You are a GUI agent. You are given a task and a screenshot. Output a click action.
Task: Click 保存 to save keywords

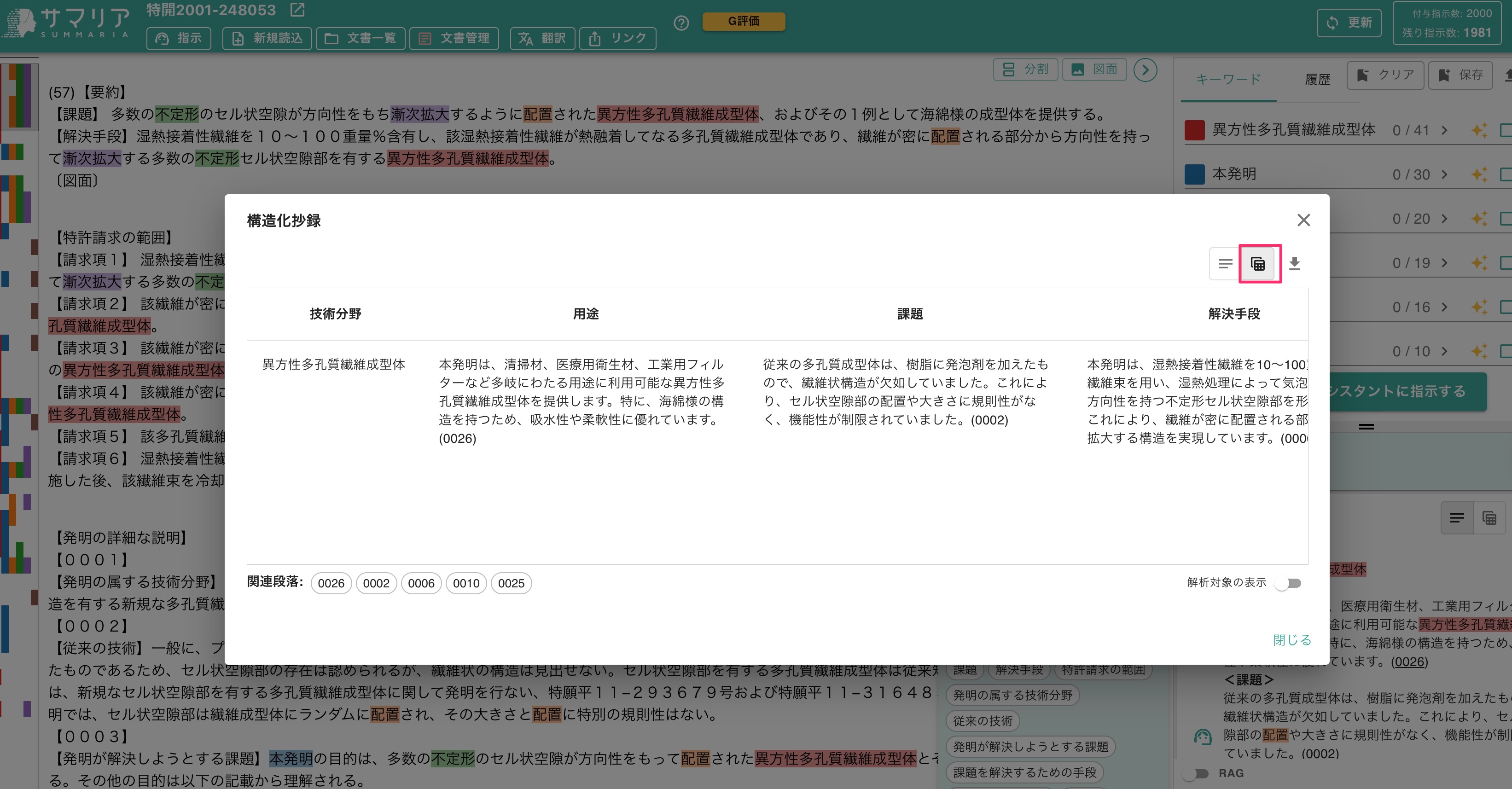point(1460,75)
